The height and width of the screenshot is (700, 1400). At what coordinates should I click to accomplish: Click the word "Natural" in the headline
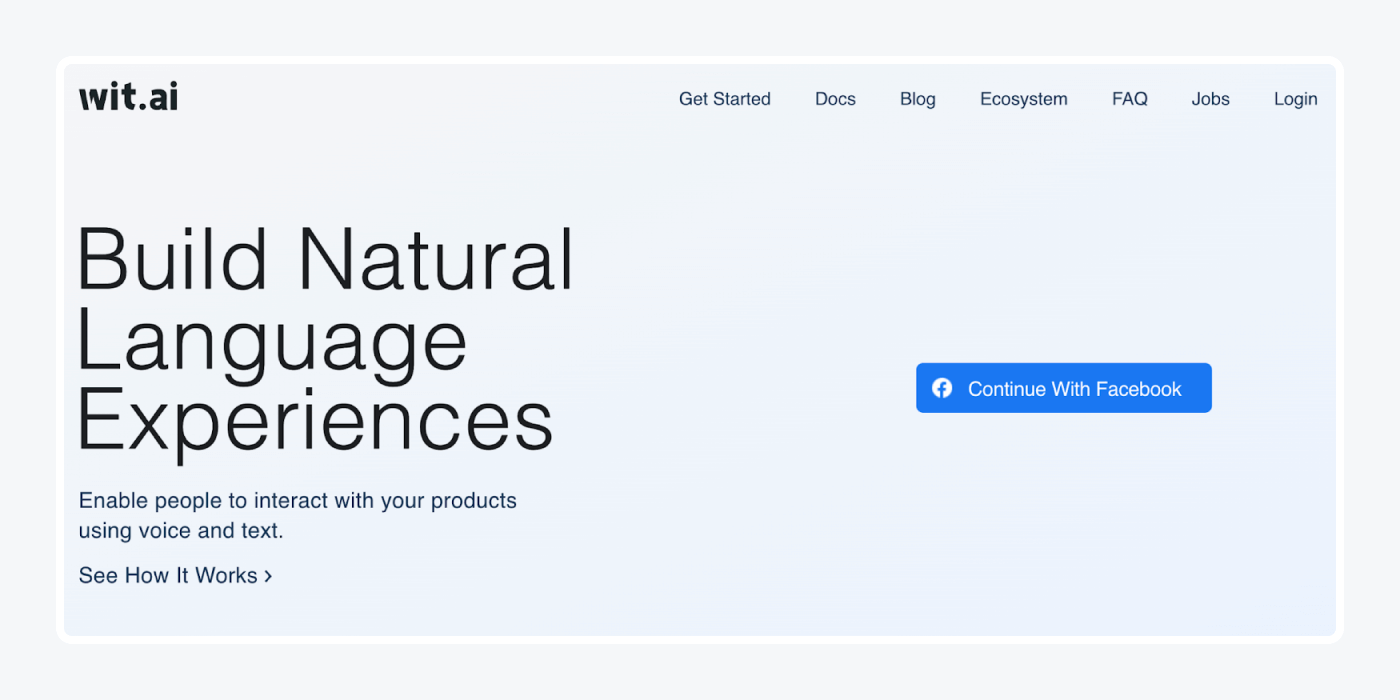click(436, 259)
